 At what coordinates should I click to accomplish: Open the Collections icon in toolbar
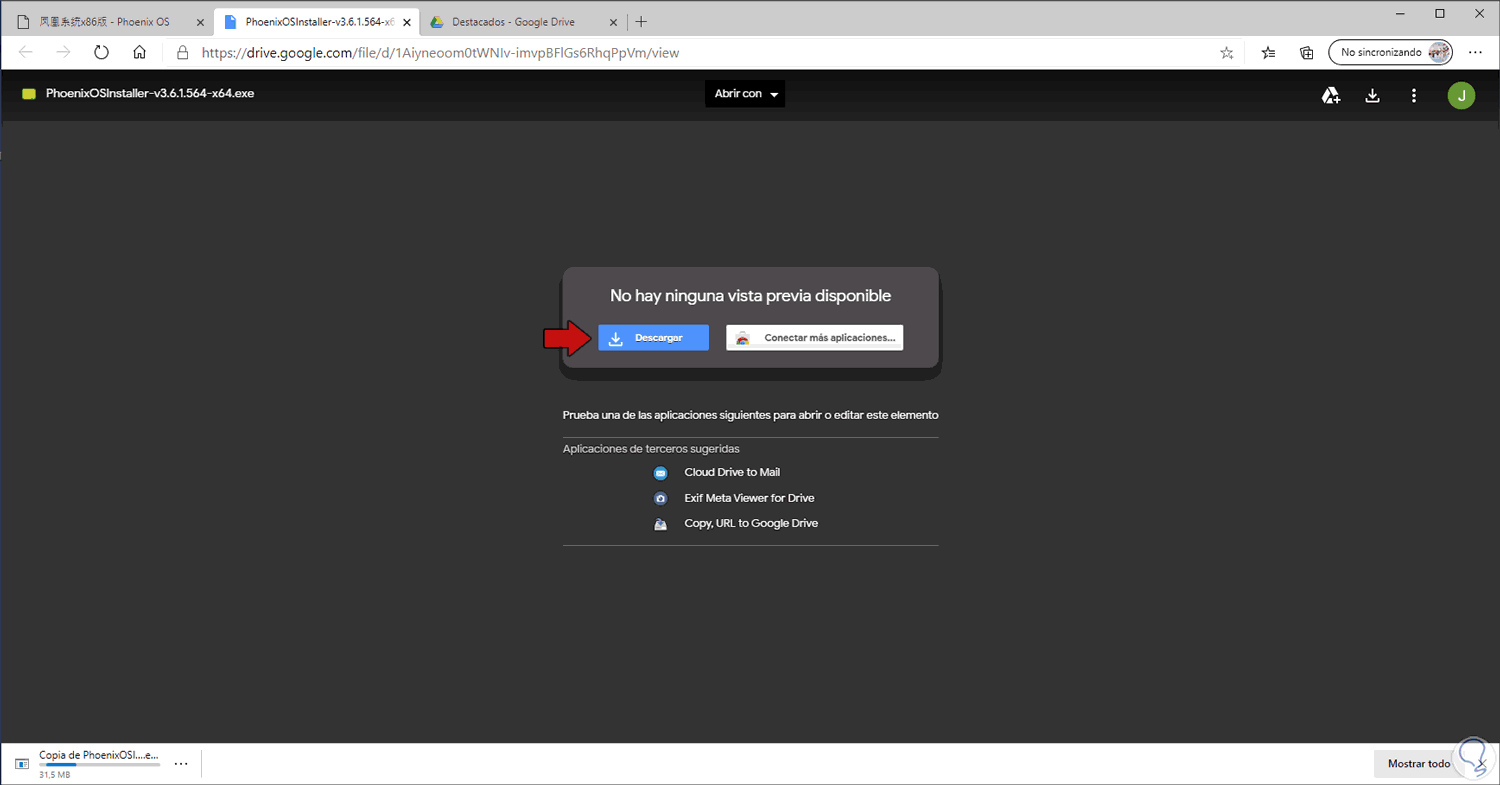pos(1306,53)
